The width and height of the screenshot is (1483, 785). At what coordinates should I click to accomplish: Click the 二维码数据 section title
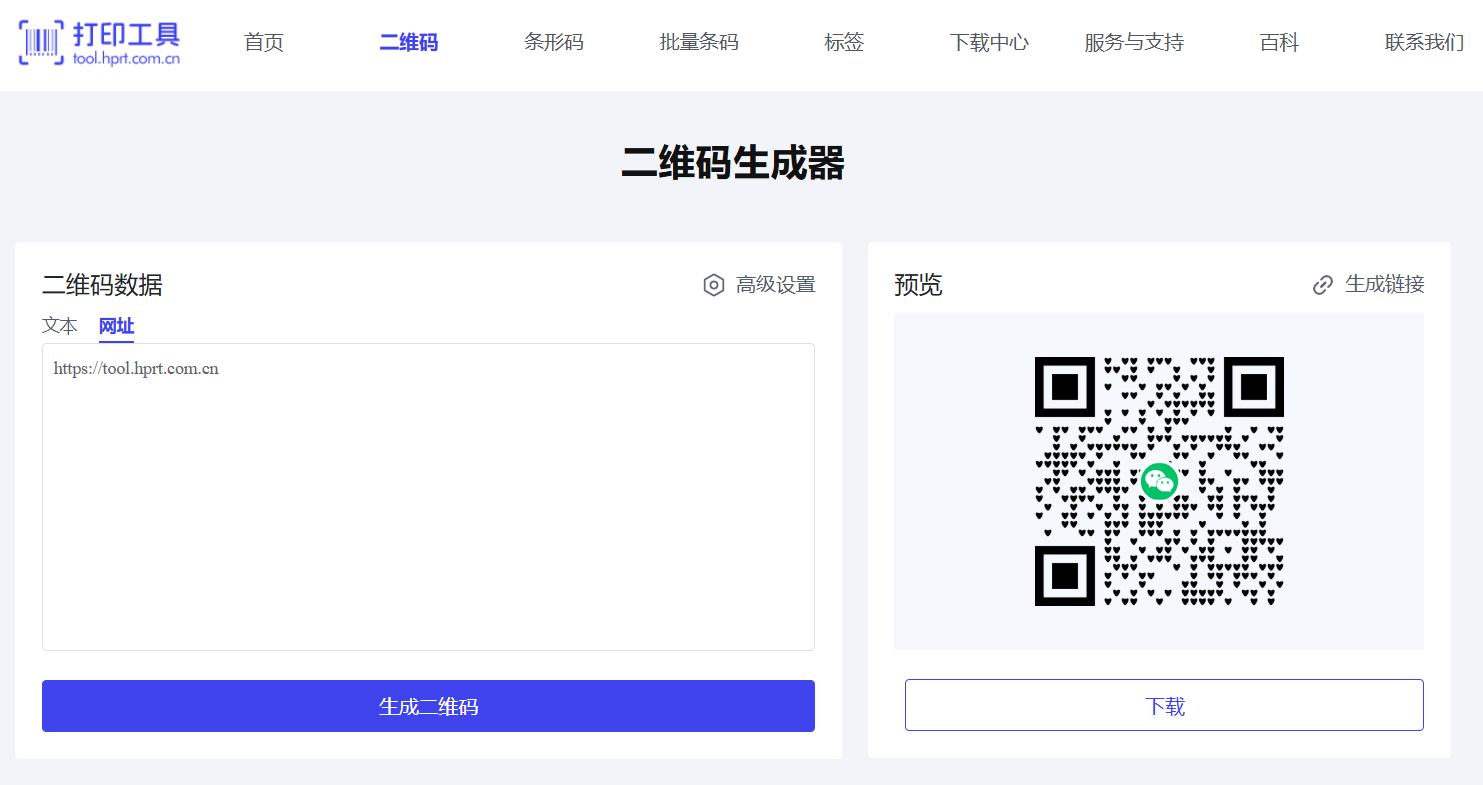tap(102, 285)
